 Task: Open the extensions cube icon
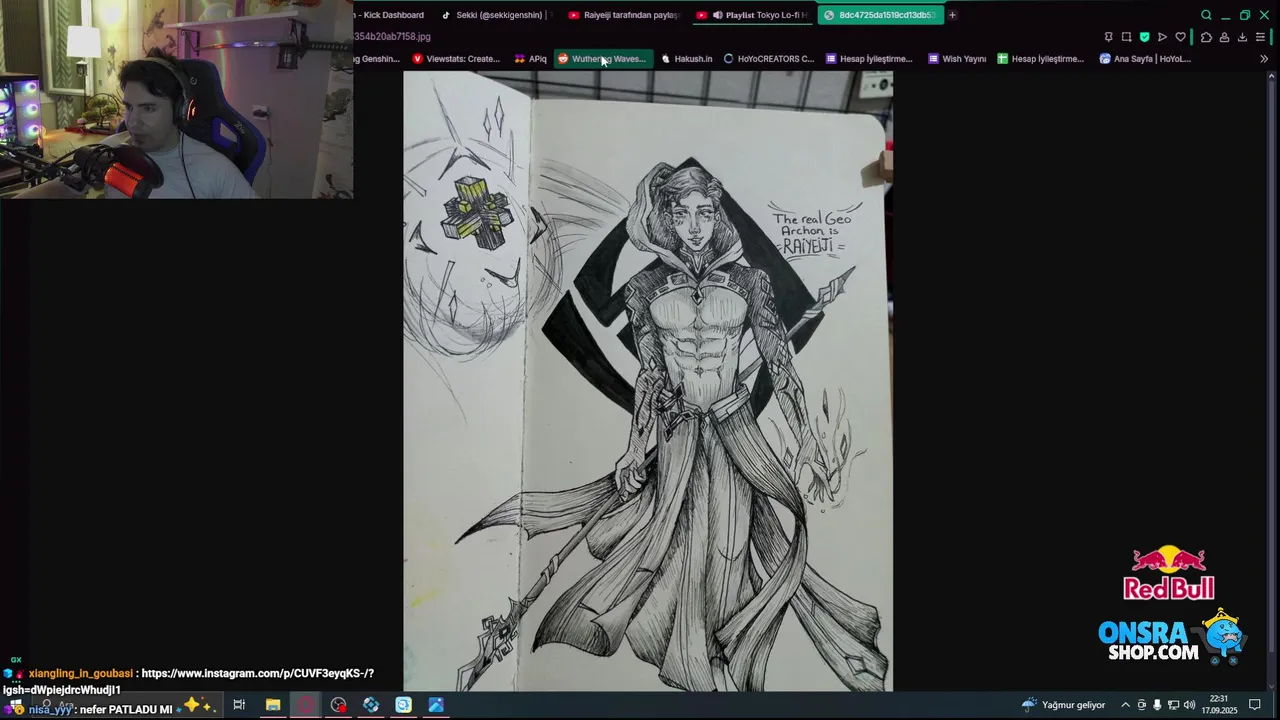[1206, 37]
